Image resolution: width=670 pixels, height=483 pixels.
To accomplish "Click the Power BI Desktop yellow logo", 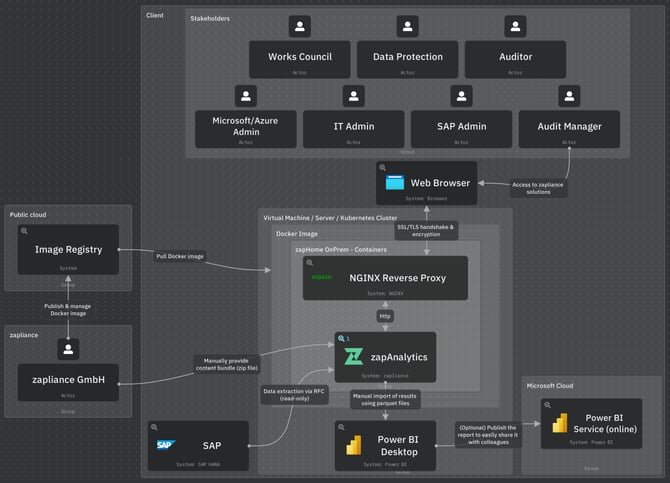I will point(354,445).
